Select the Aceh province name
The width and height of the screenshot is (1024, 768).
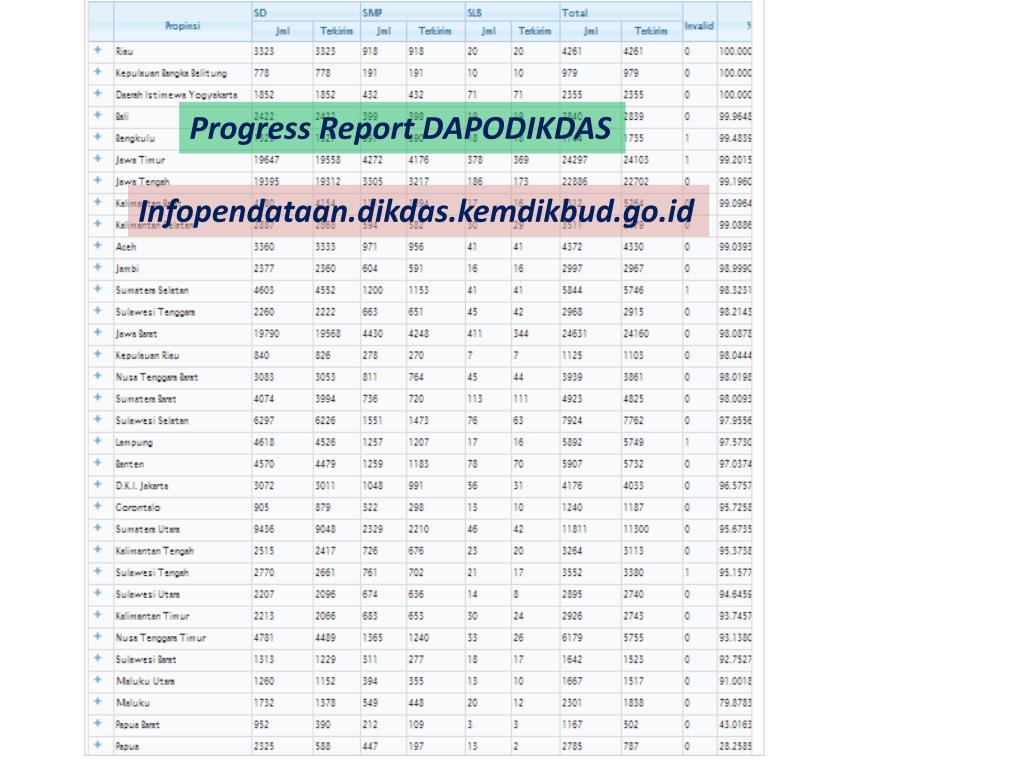(x=126, y=246)
